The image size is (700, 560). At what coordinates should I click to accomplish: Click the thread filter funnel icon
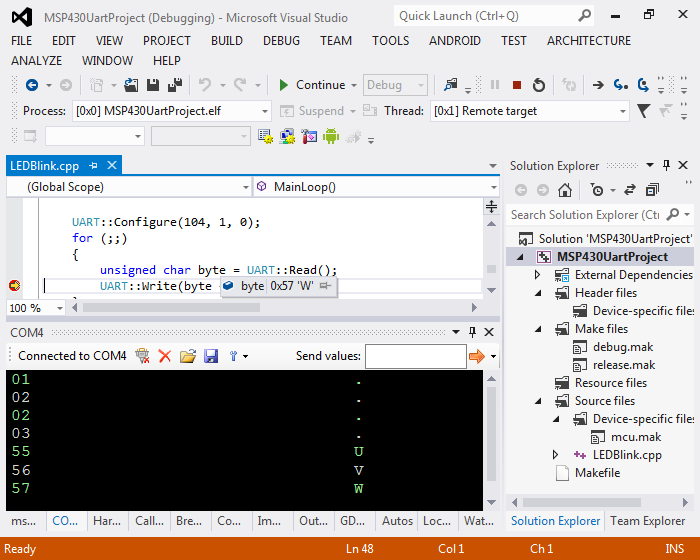643,111
